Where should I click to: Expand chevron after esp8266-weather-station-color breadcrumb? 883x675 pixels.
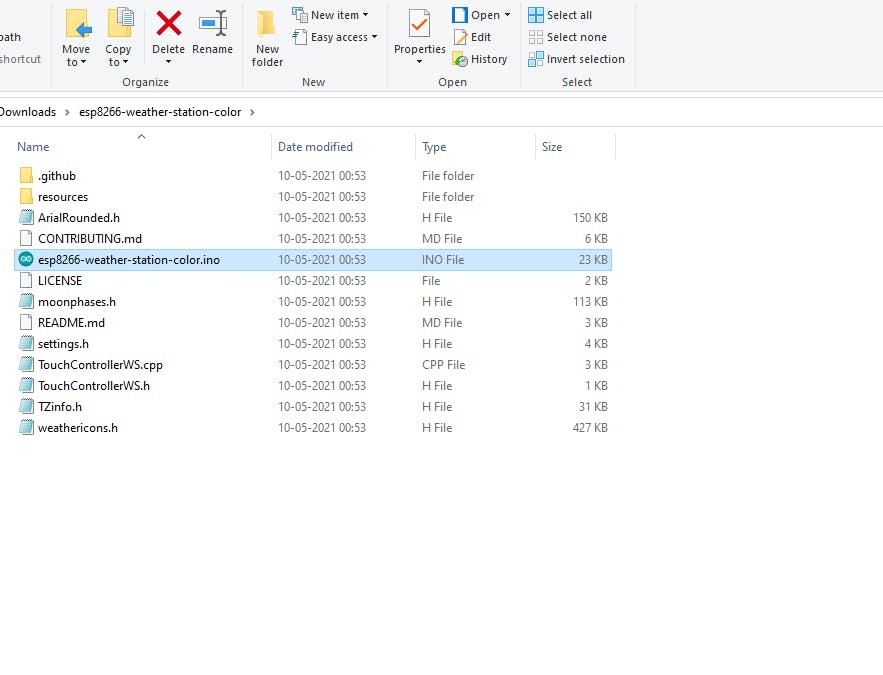pyautogui.click(x=252, y=112)
